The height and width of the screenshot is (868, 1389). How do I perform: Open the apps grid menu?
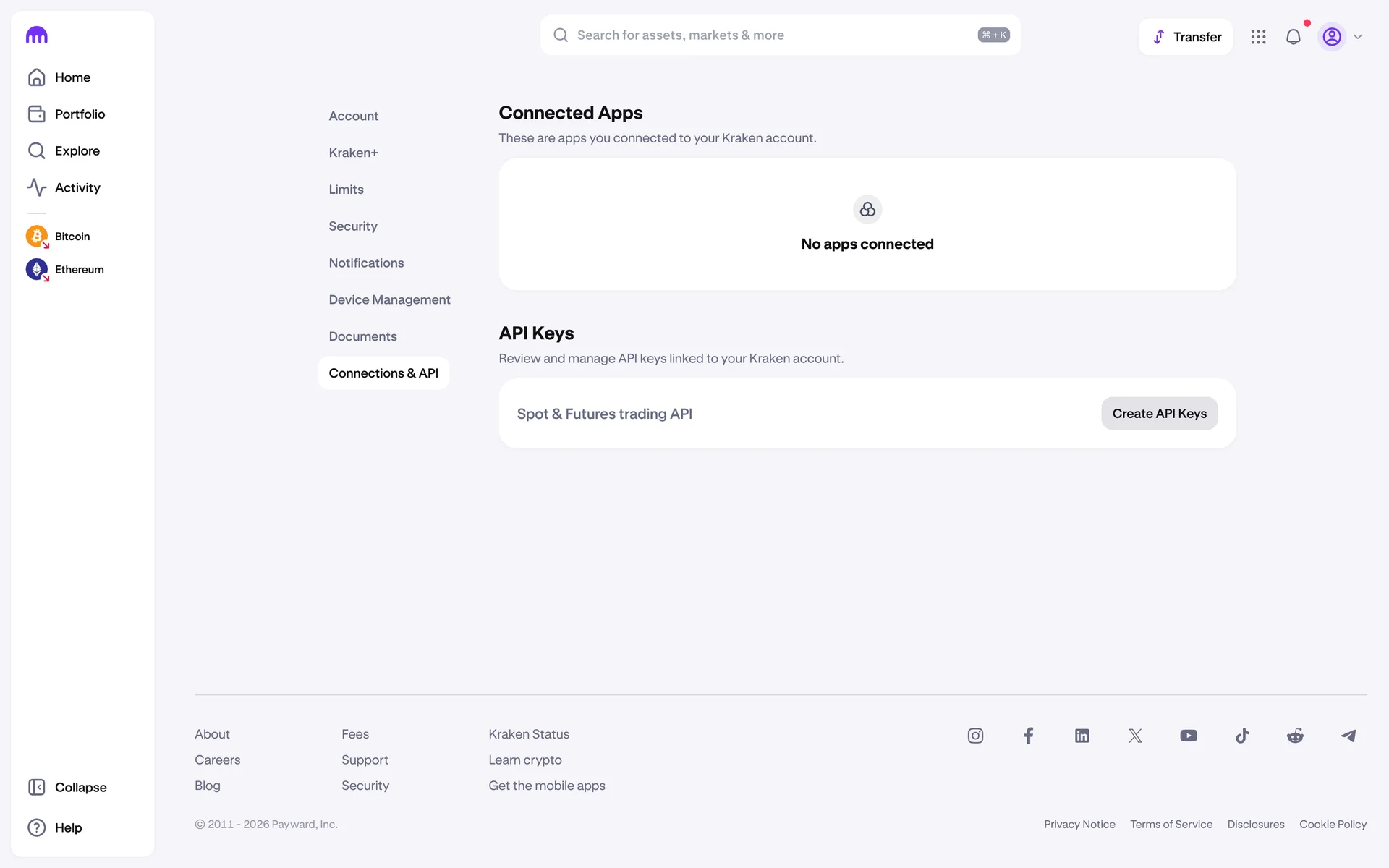tap(1258, 37)
